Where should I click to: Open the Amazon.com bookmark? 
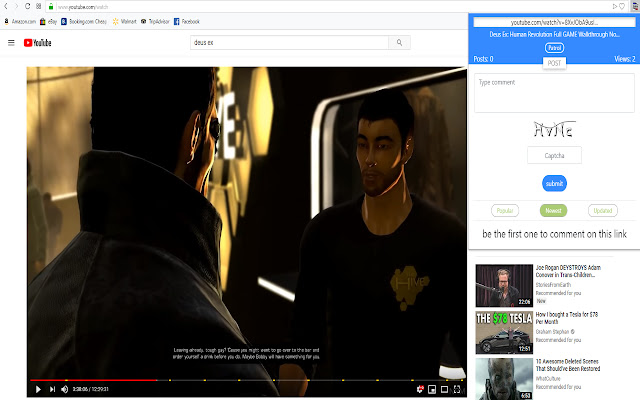(x=20, y=22)
